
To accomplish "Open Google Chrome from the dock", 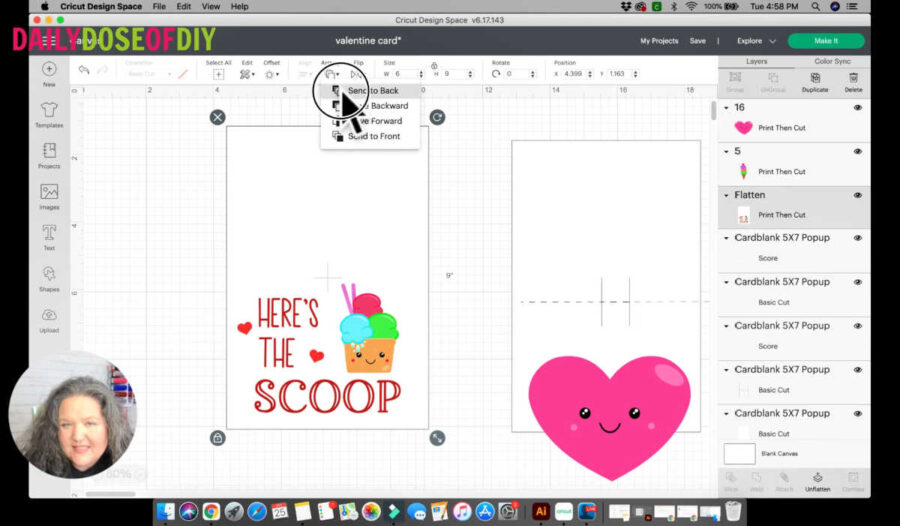I will (x=211, y=511).
